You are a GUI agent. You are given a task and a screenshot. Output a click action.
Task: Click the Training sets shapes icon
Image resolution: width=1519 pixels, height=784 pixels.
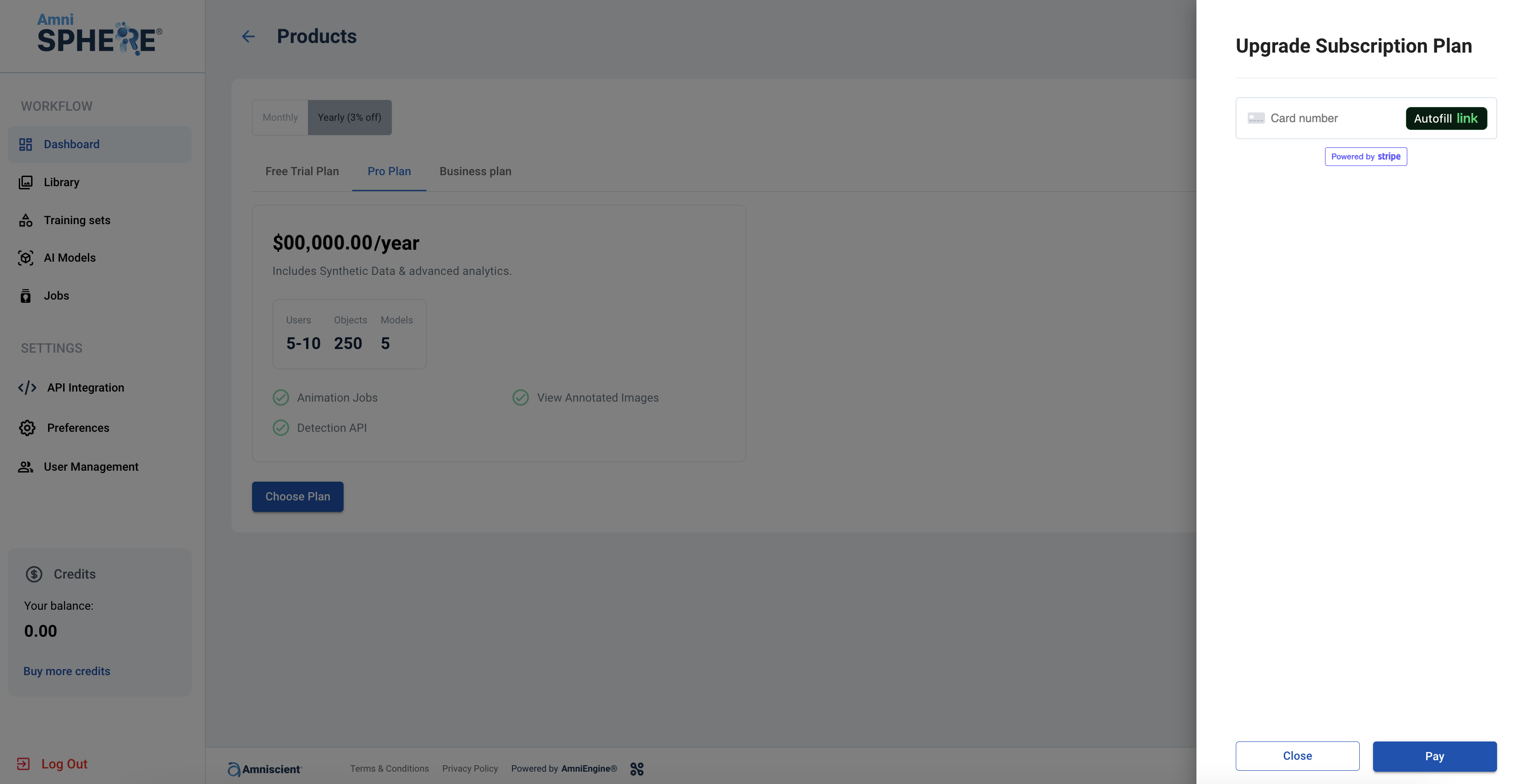pyautogui.click(x=25, y=220)
